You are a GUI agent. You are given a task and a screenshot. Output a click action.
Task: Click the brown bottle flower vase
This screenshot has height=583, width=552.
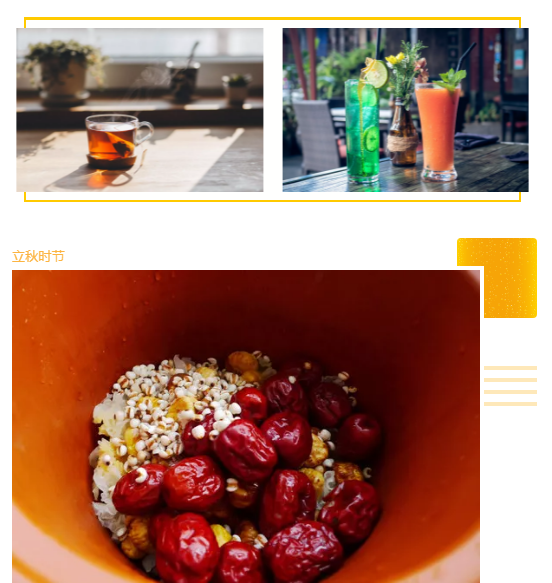pos(403,132)
